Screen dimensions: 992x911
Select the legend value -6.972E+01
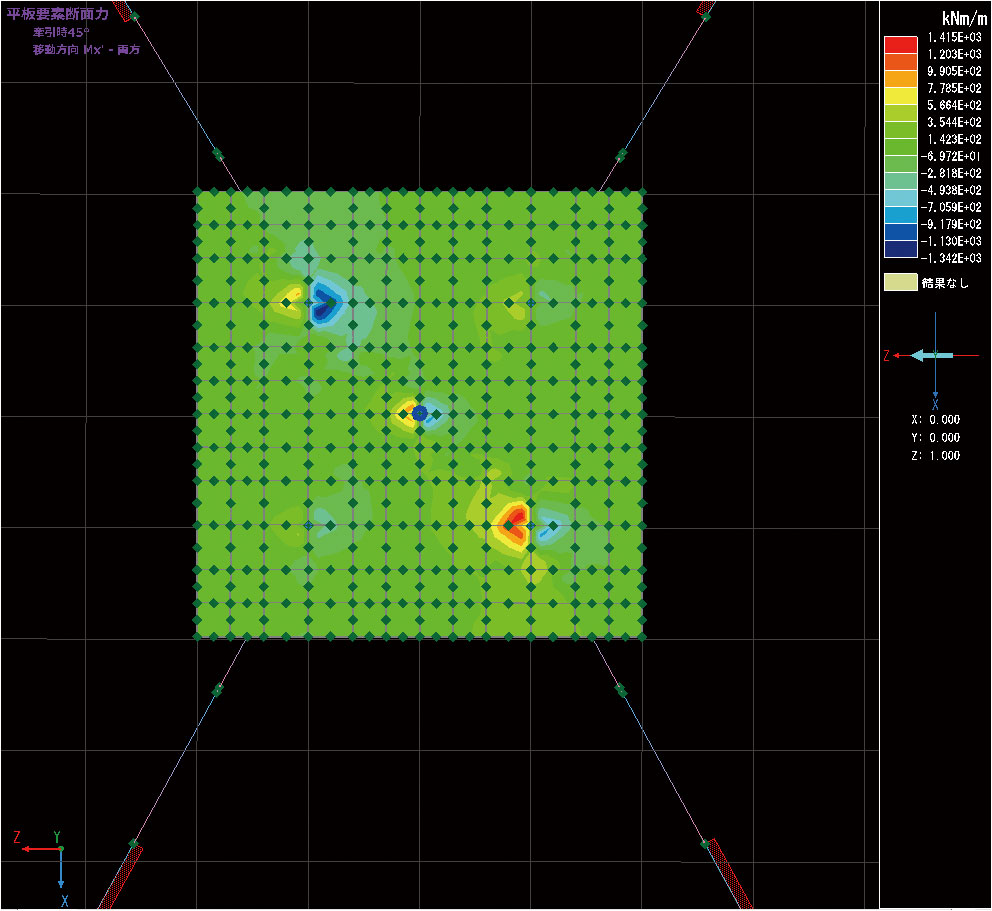(x=951, y=156)
